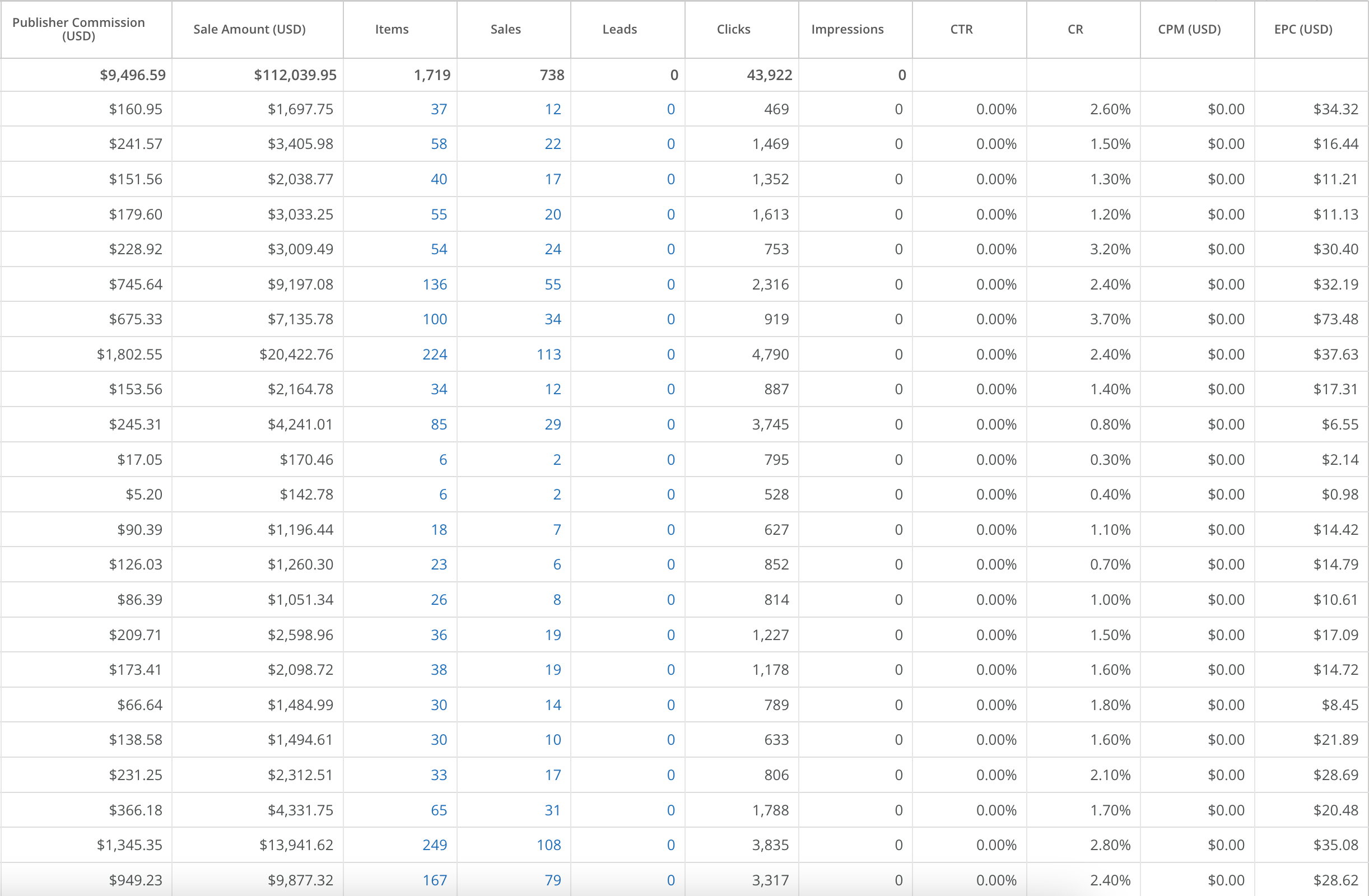Sort by Sale Amount (USD) column header
This screenshot has height=896, width=1369.
pyautogui.click(x=249, y=29)
